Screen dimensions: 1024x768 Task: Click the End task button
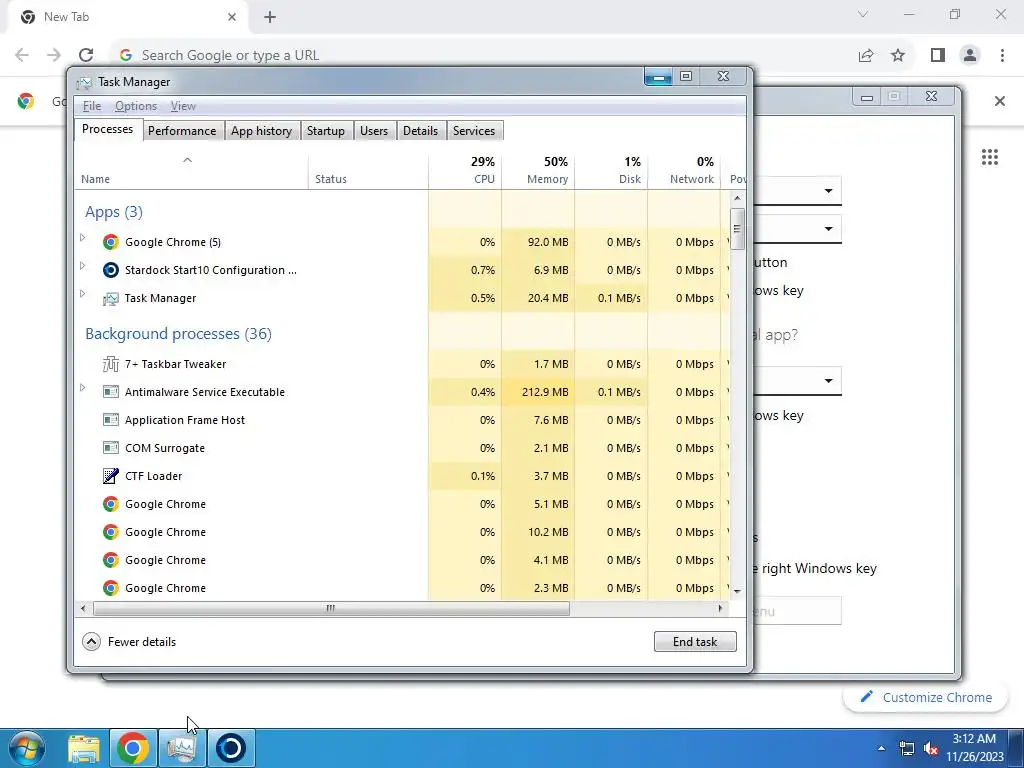695,642
